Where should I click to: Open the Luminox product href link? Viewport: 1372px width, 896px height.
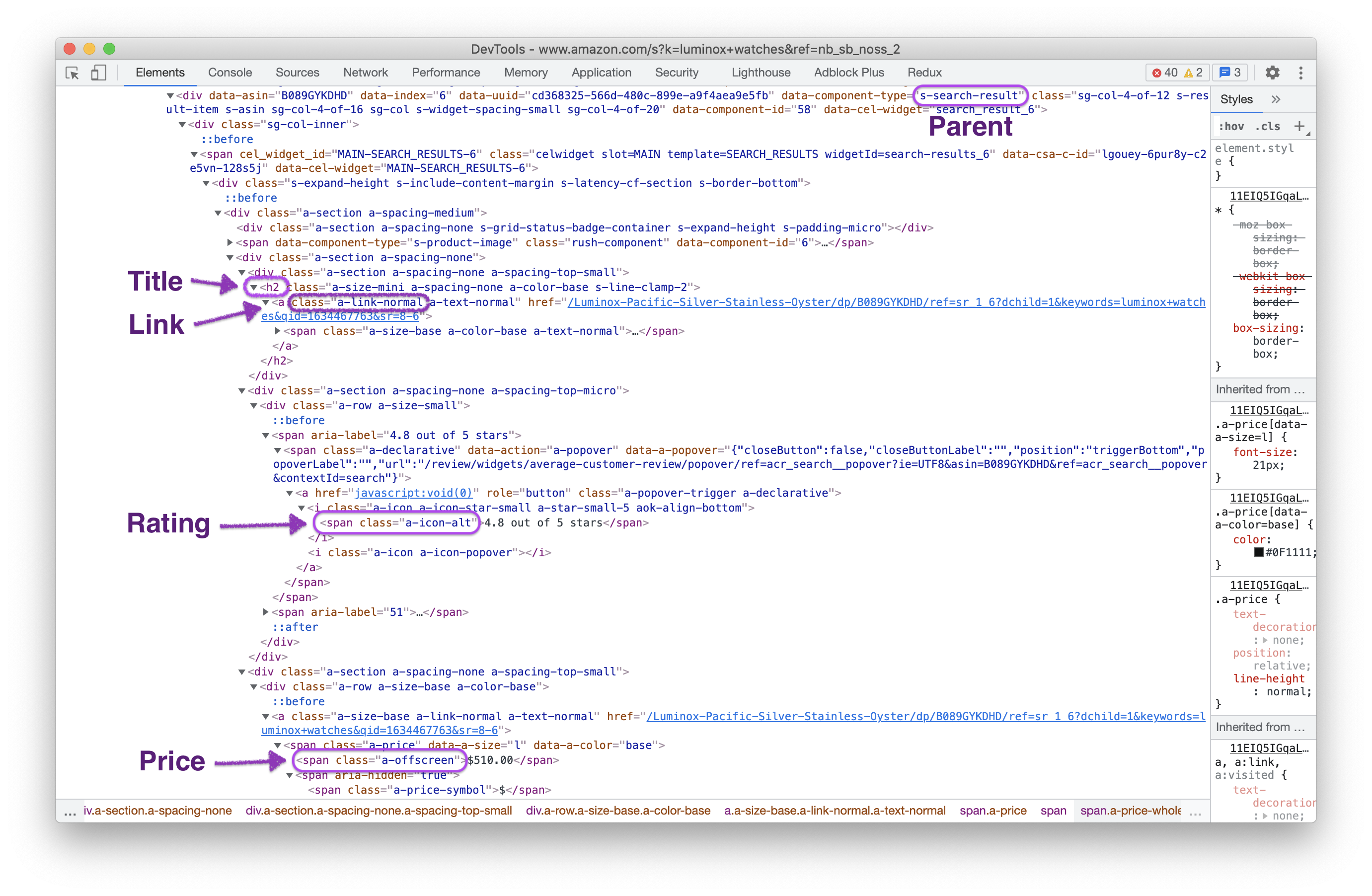[807, 302]
